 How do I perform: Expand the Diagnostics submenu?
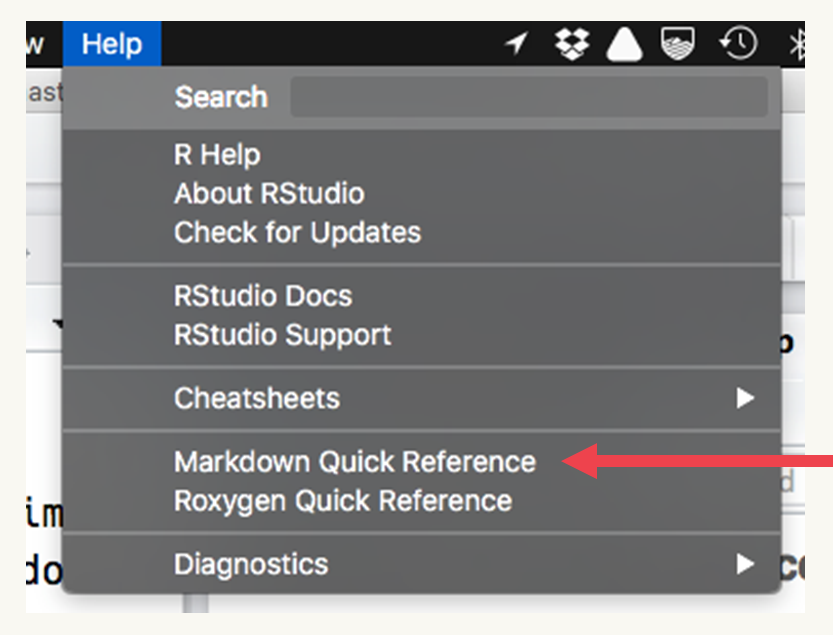251,564
